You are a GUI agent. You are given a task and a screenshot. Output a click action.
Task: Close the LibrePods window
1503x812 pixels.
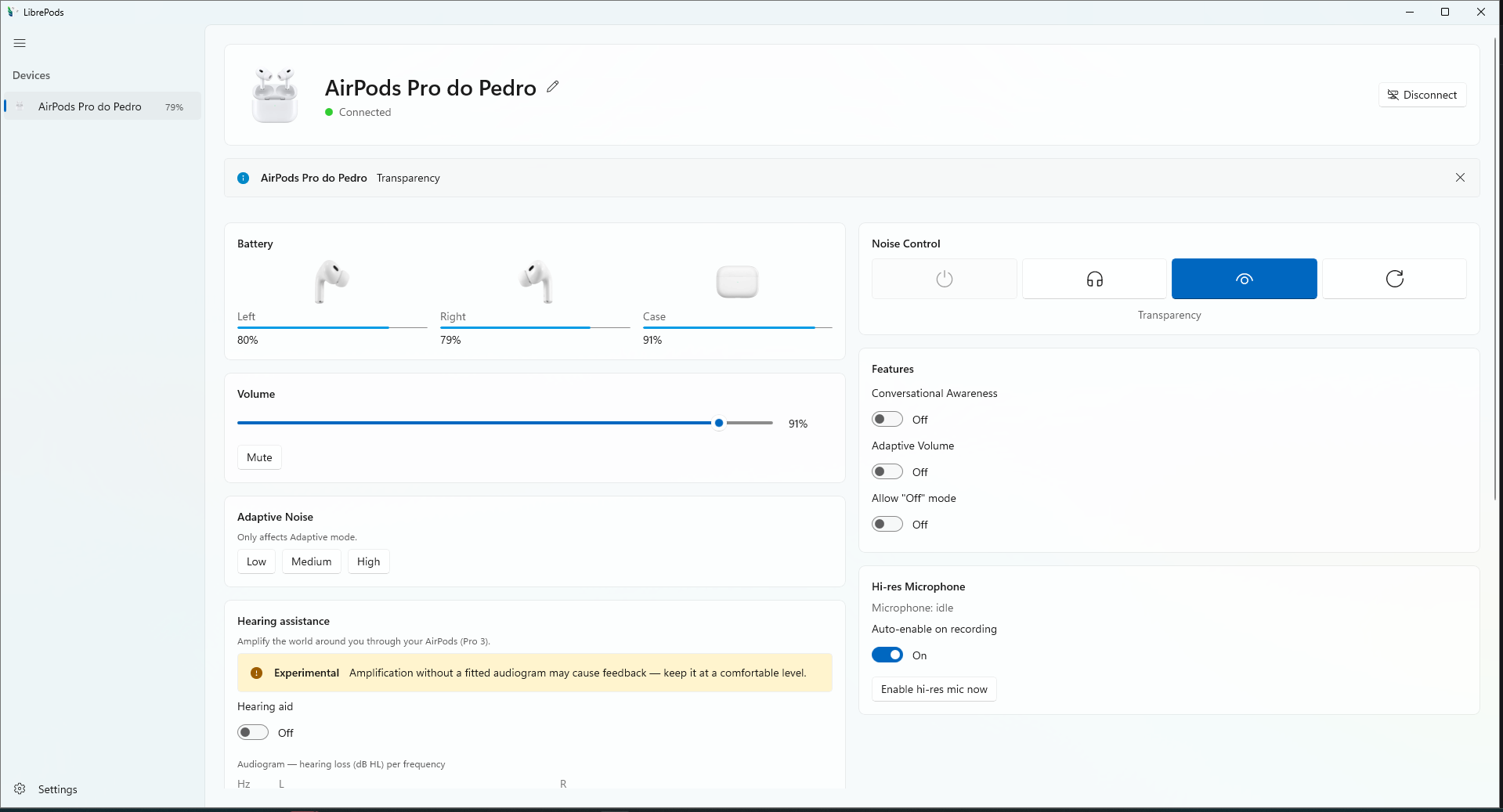pos(1481,12)
